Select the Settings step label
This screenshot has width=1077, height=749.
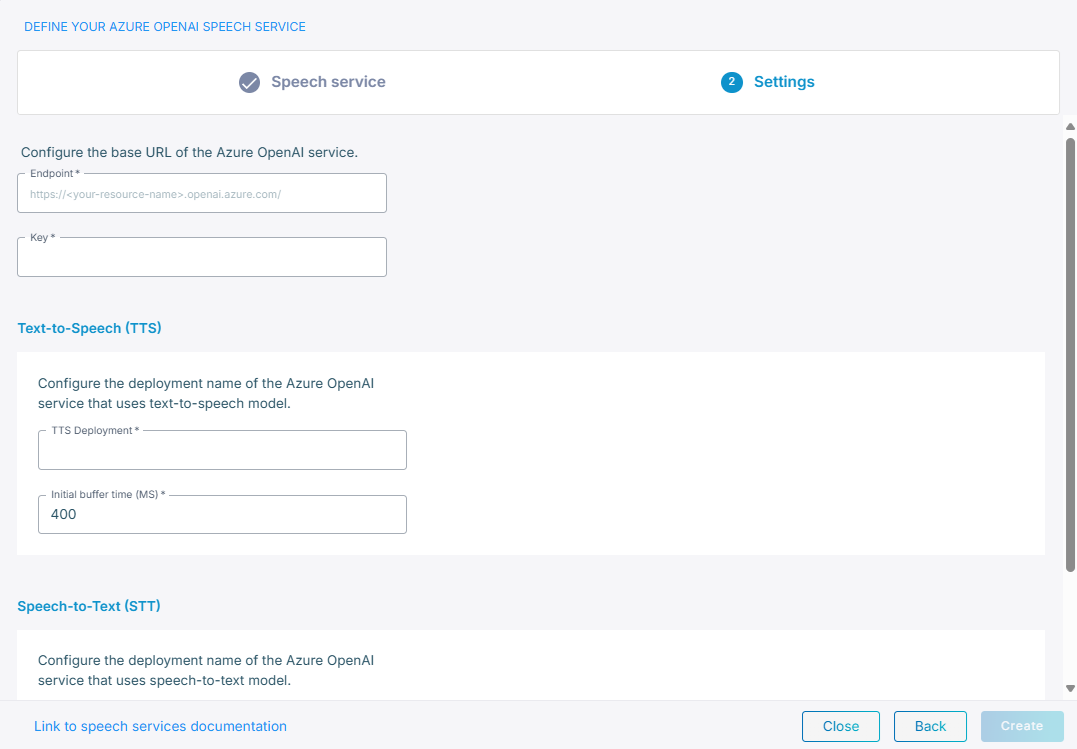coord(783,82)
